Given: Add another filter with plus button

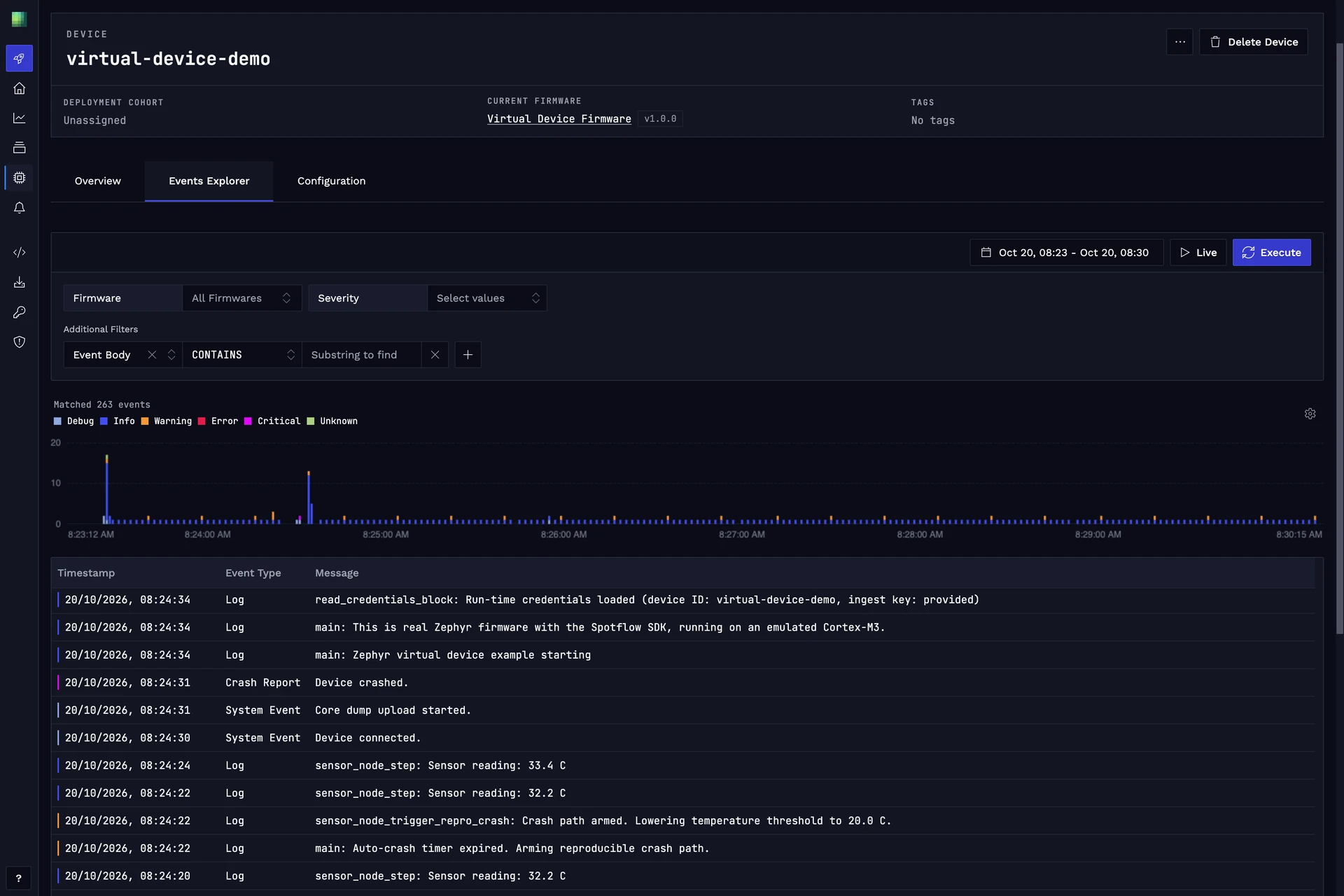Looking at the screenshot, I should pos(468,355).
